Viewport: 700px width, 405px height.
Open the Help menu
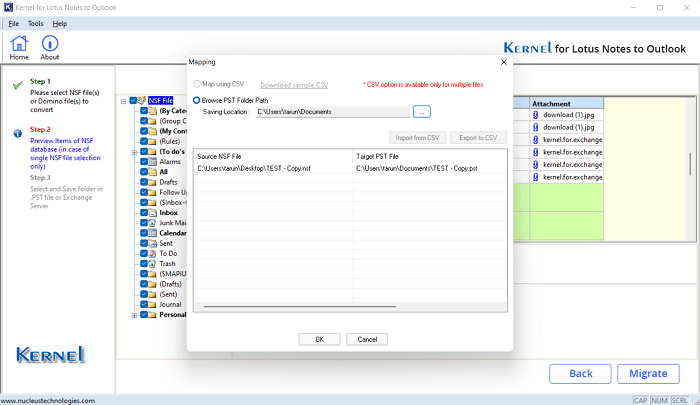tap(59, 24)
